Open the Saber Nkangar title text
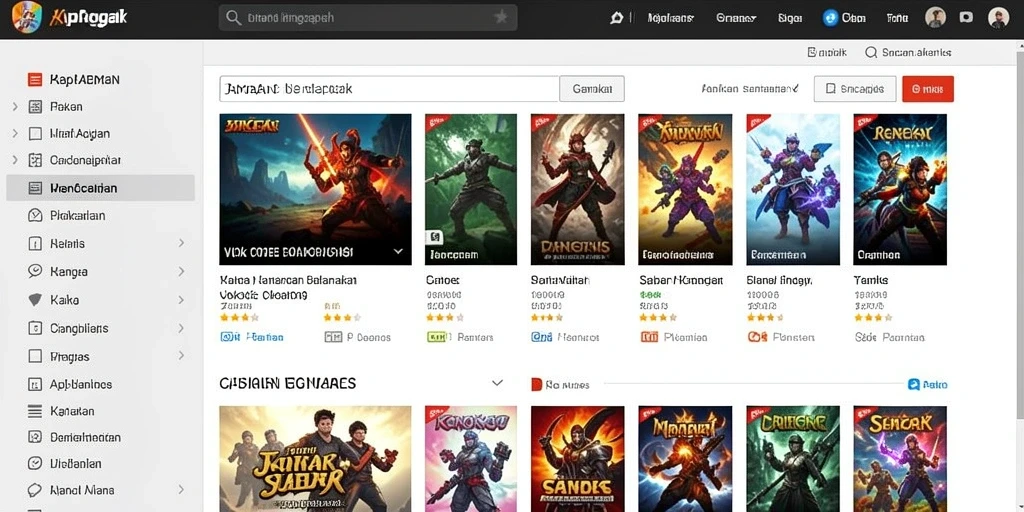This screenshot has height=512, width=1024. point(681,280)
